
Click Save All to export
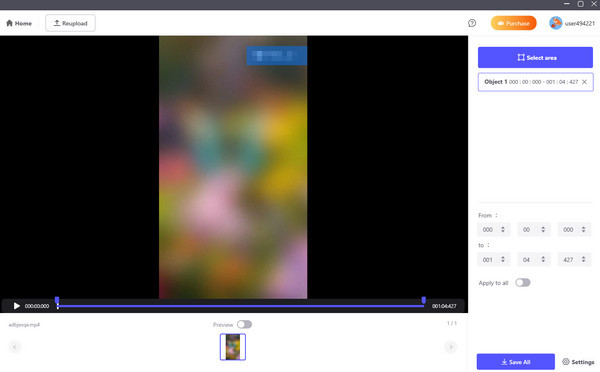pos(515,362)
